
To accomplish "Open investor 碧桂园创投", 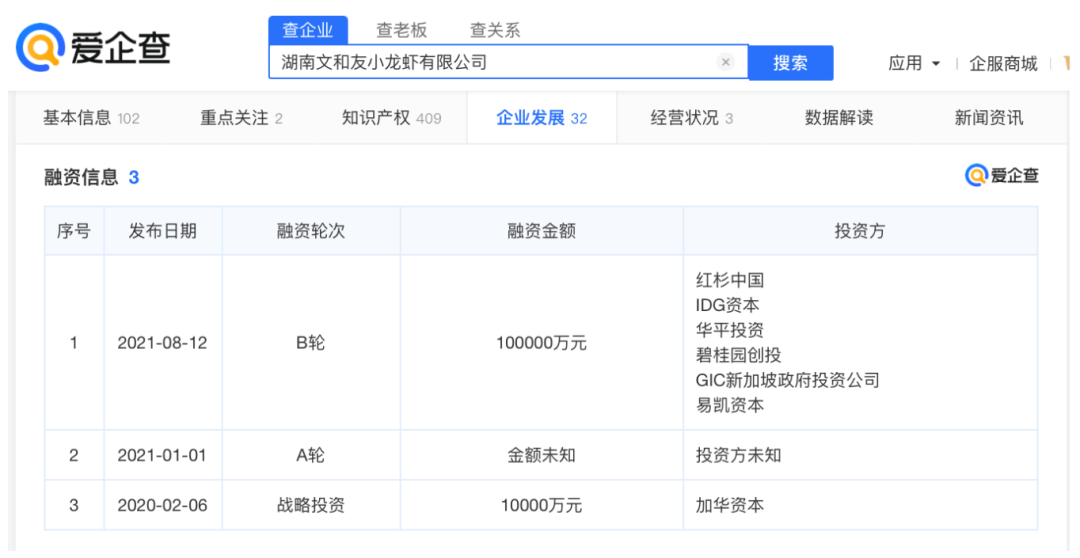I will click(x=738, y=355).
